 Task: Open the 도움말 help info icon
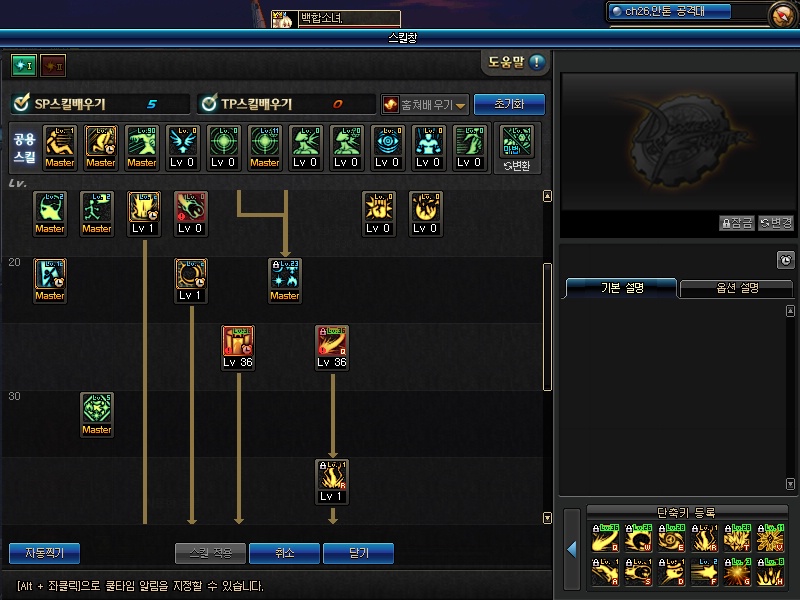tap(537, 62)
